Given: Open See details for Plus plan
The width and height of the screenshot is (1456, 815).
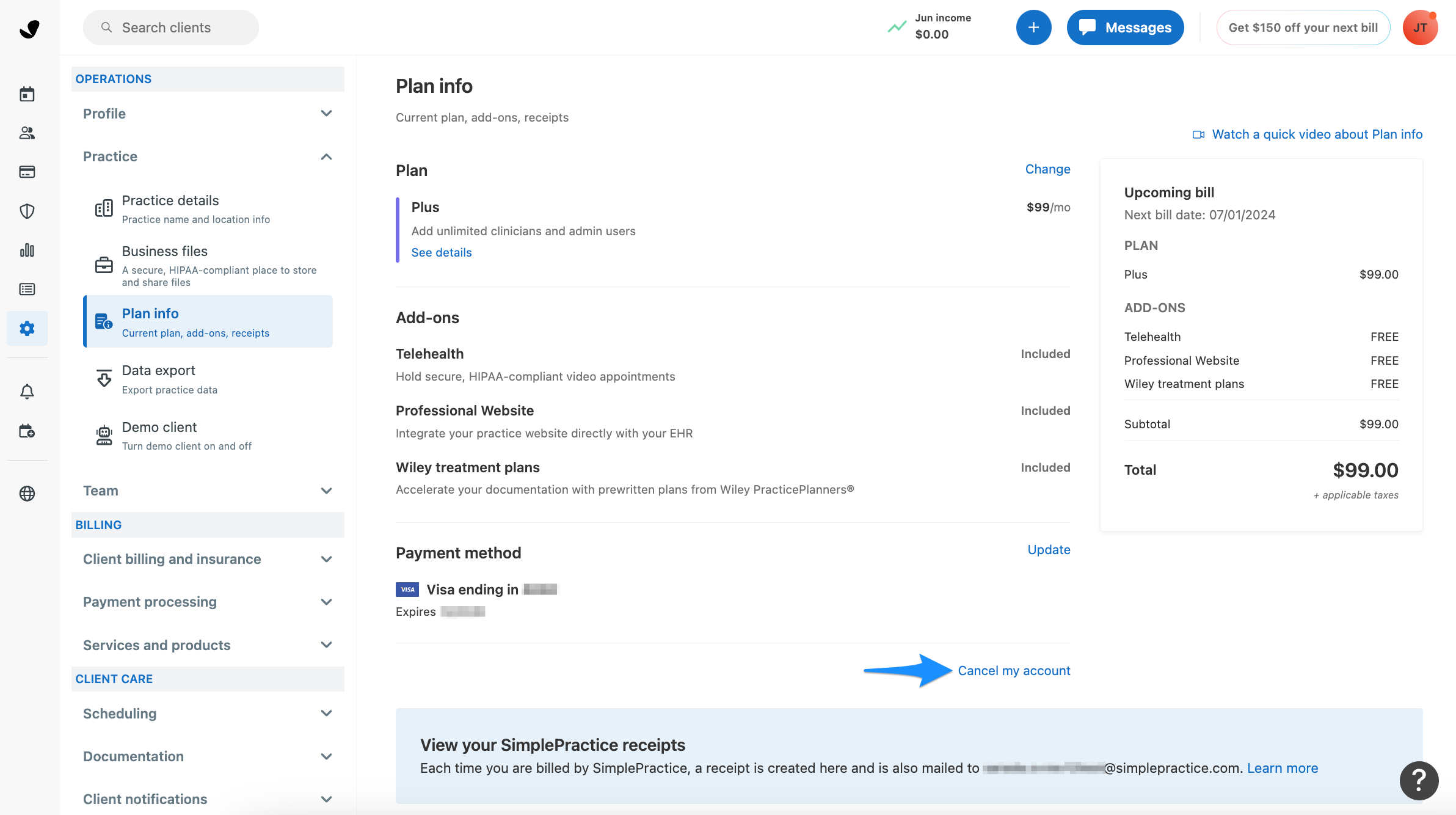Looking at the screenshot, I should tap(442, 252).
